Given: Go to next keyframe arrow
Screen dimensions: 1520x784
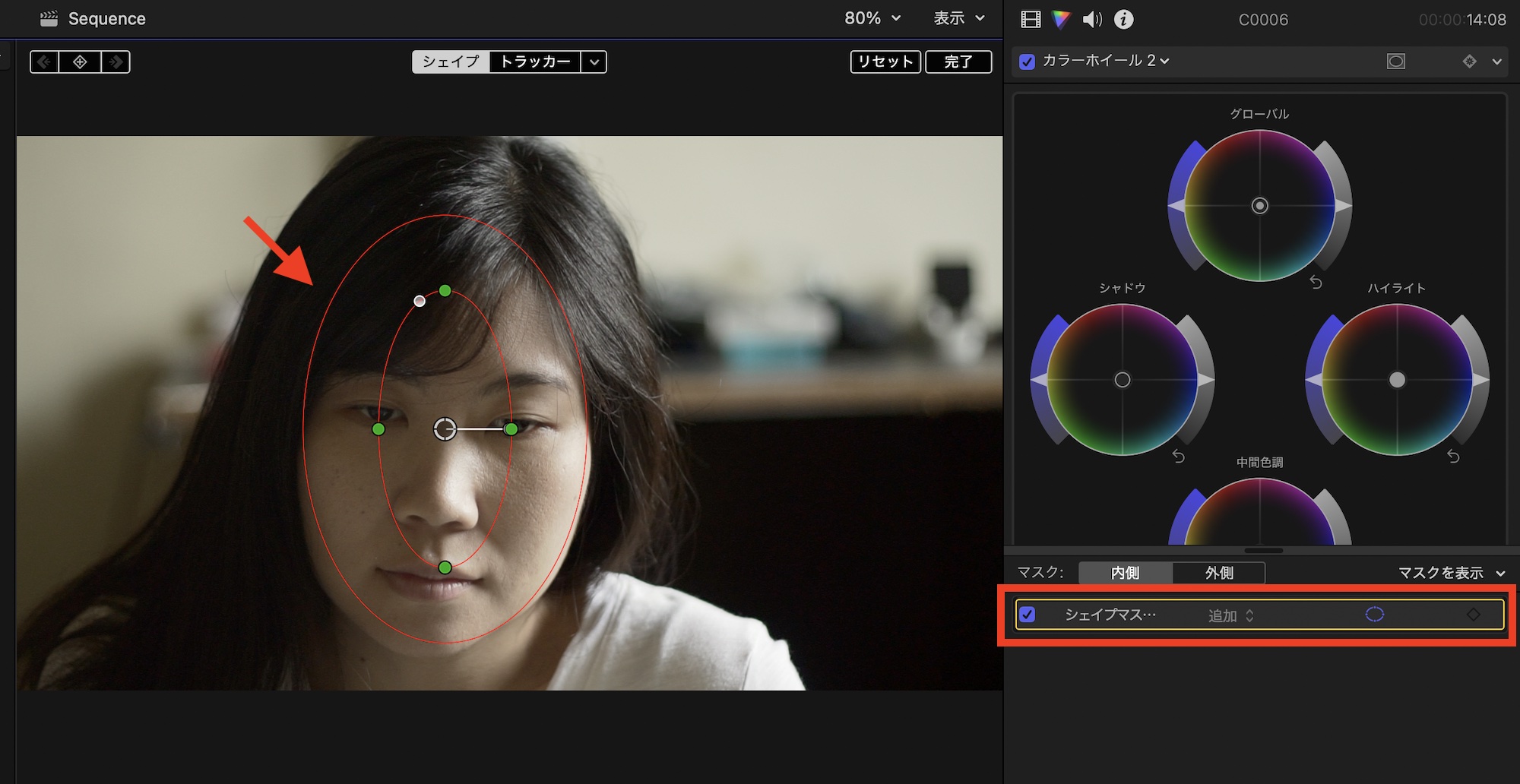Looking at the screenshot, I should 116,62.
